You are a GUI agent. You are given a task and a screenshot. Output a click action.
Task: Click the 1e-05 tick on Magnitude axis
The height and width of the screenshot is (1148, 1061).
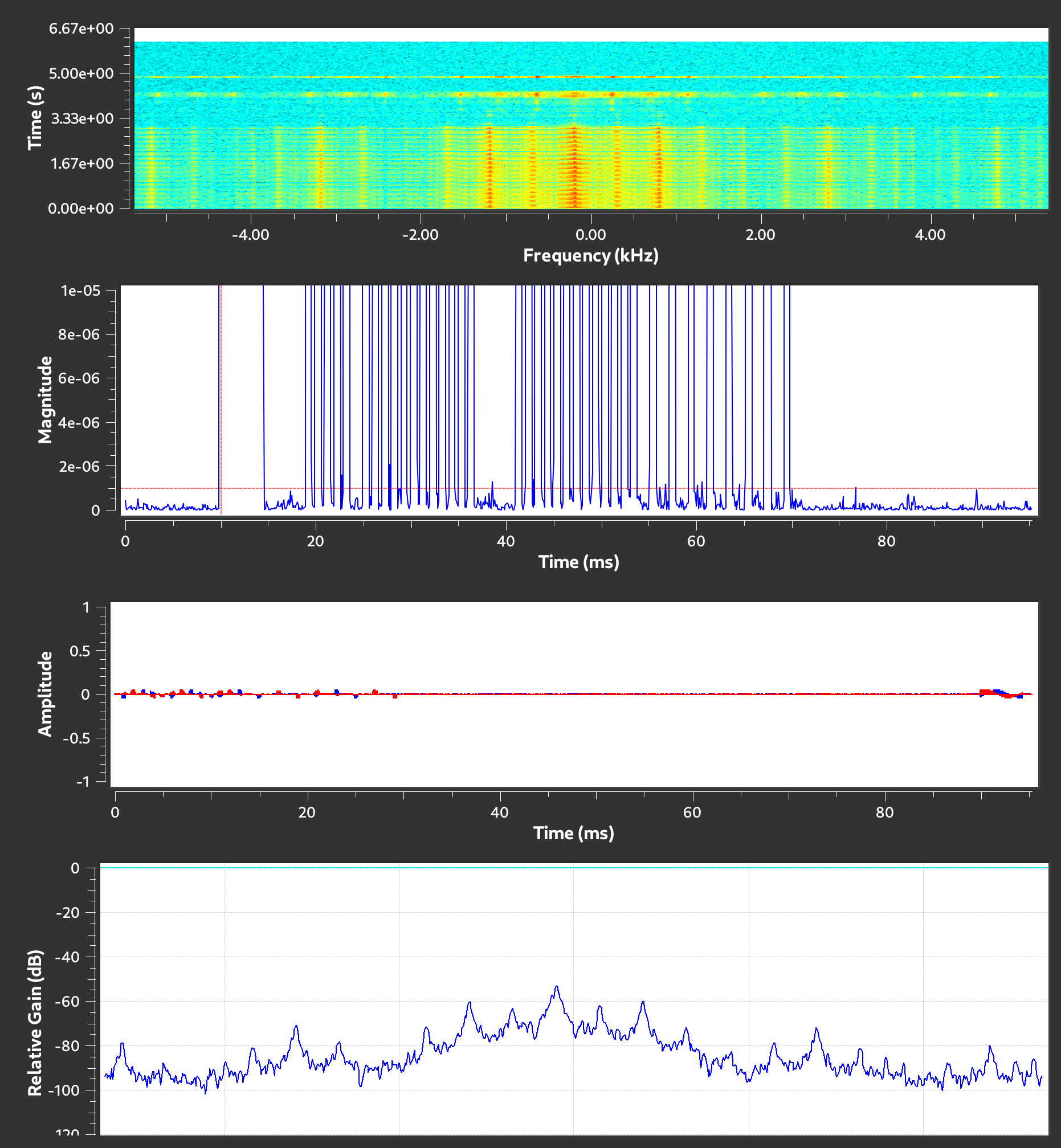pyautogui.click(x=80, y=291)
